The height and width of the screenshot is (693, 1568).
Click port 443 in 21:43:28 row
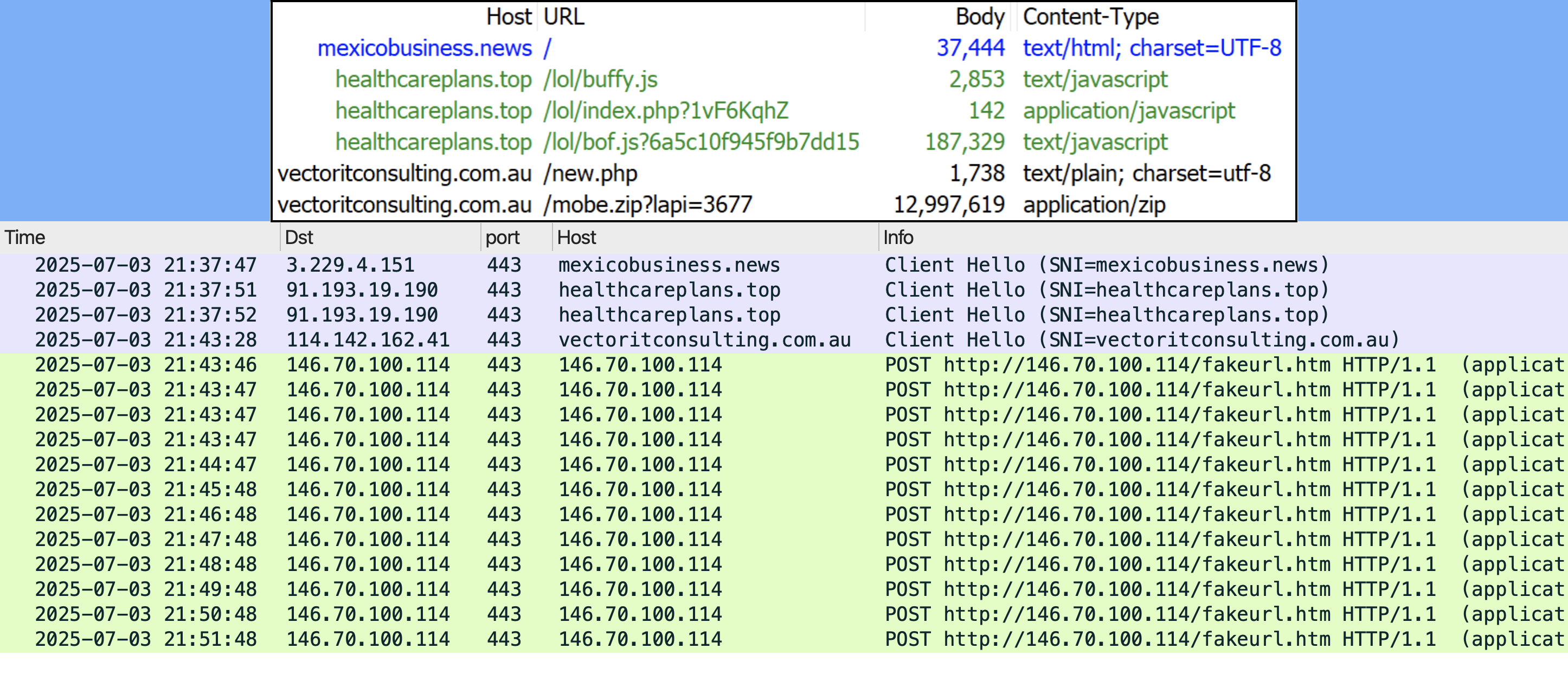[504, 340]
